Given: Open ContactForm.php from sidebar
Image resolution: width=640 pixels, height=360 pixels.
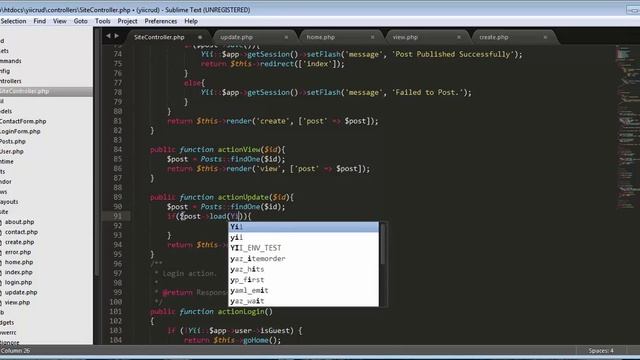Looking at the screenshot, I should (x=23, y=121).
